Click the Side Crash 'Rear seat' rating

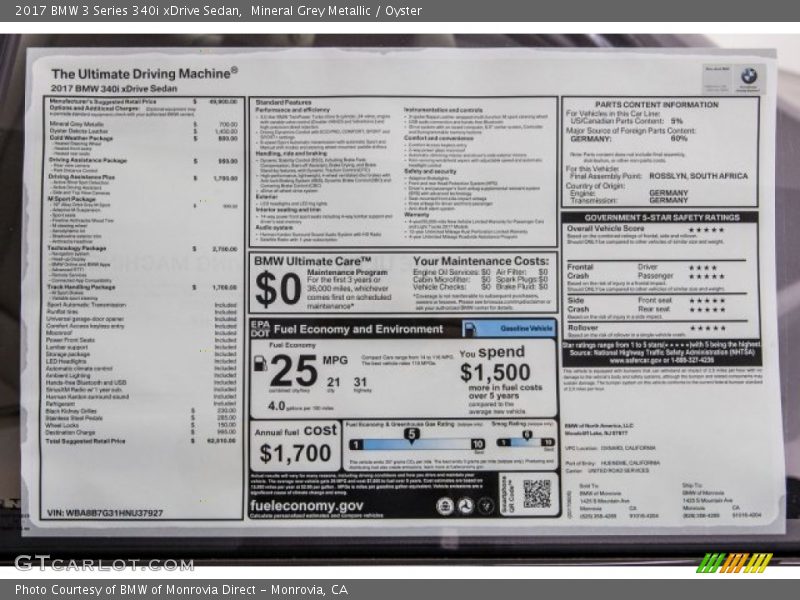coord(707,309)
